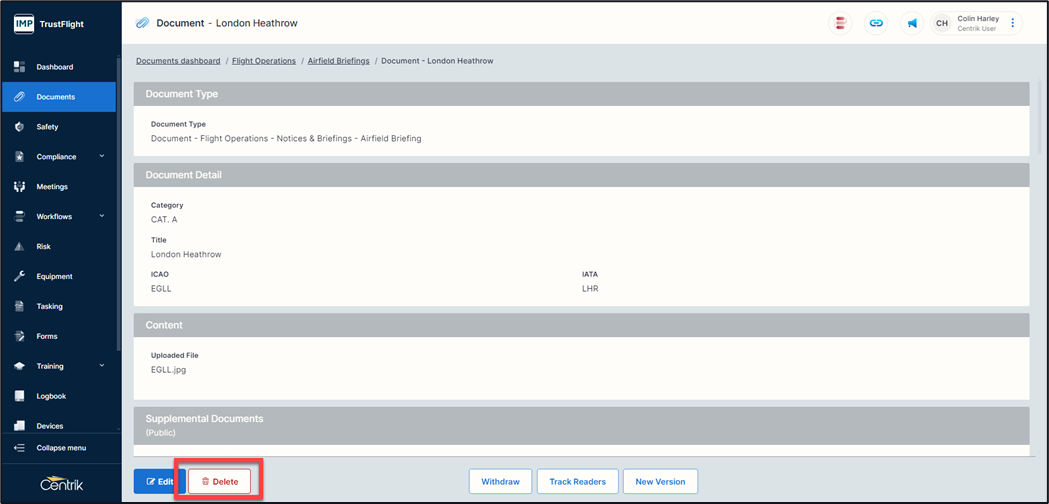Click the Edit button
The width and height of the screenshot is (1049, 504).
(160, 481)
